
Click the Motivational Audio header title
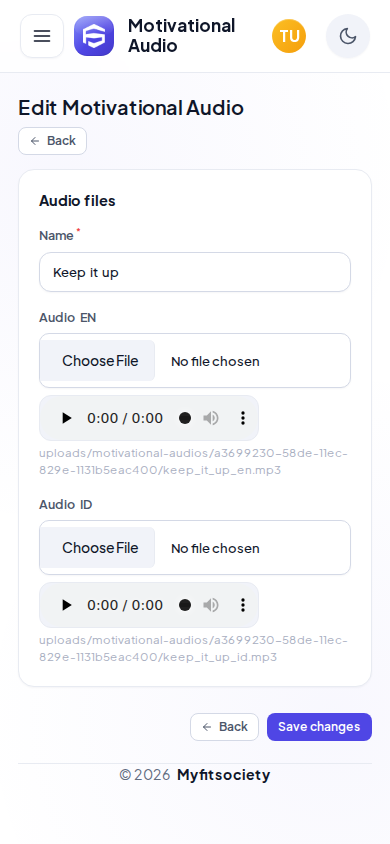[181, 36]
